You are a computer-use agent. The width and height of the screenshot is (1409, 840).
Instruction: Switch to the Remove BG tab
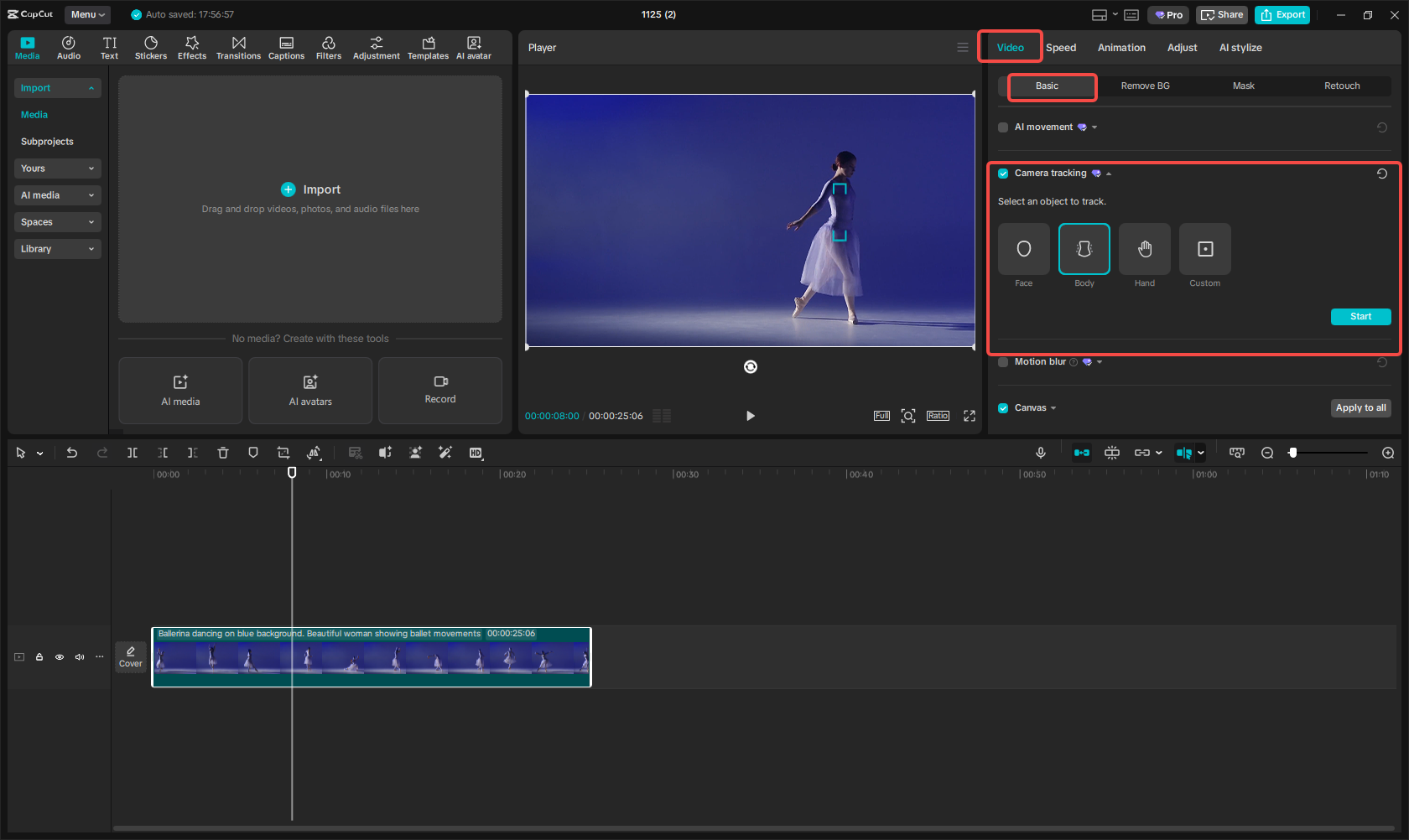(x=1144, y=86)
